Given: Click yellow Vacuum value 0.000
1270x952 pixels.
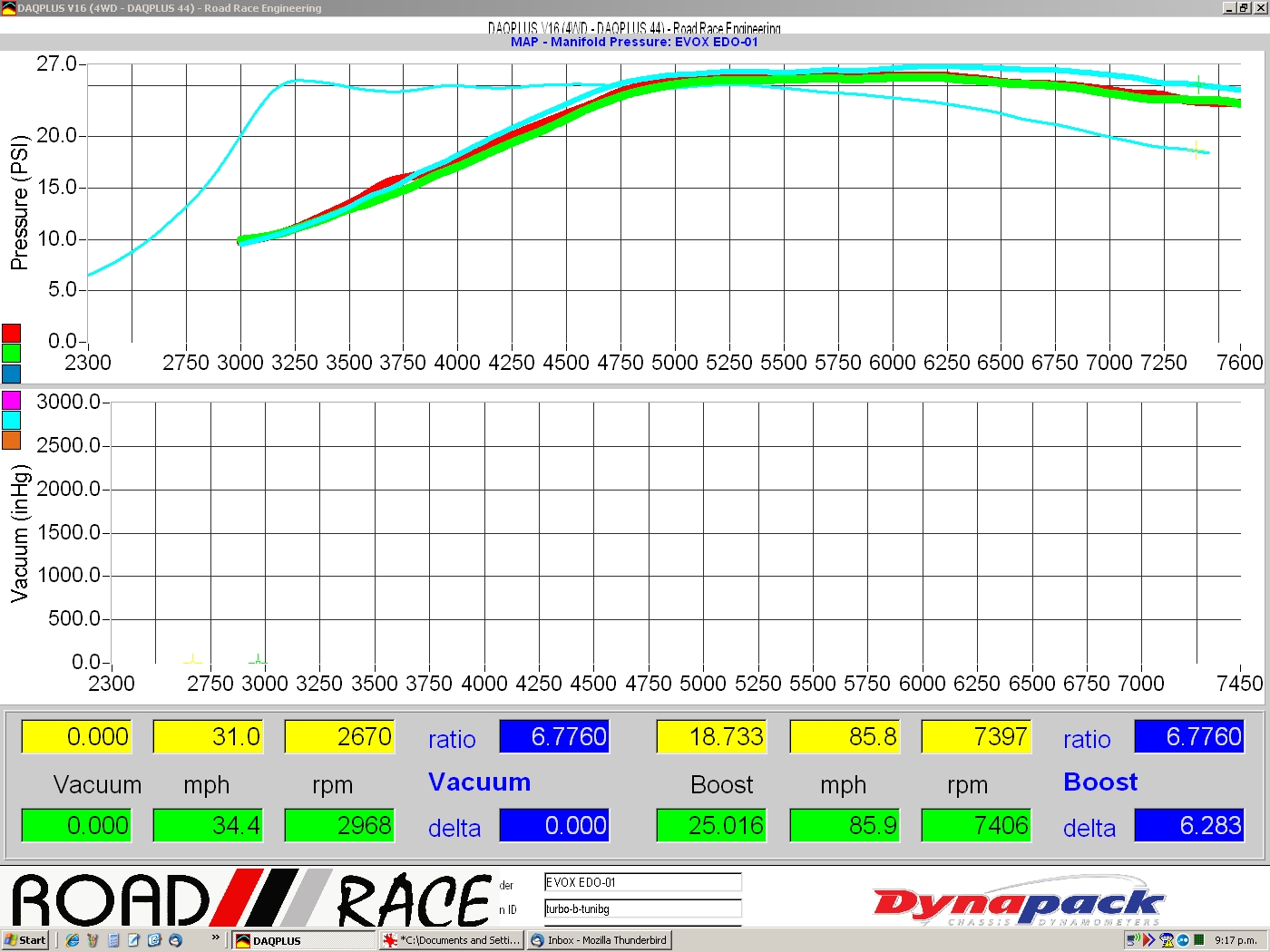Looking at the screenshot, I should pos(76,737).
